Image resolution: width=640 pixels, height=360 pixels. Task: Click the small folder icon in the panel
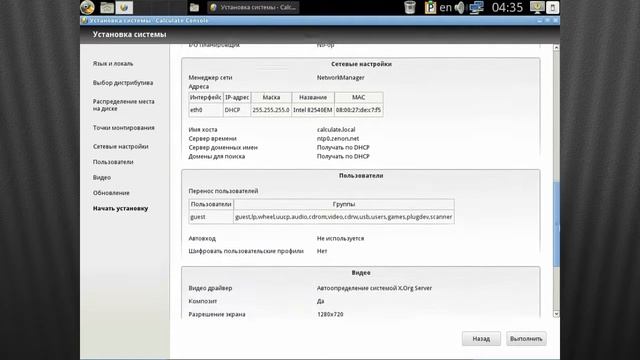pyautogui.click(x=194, y=7)
